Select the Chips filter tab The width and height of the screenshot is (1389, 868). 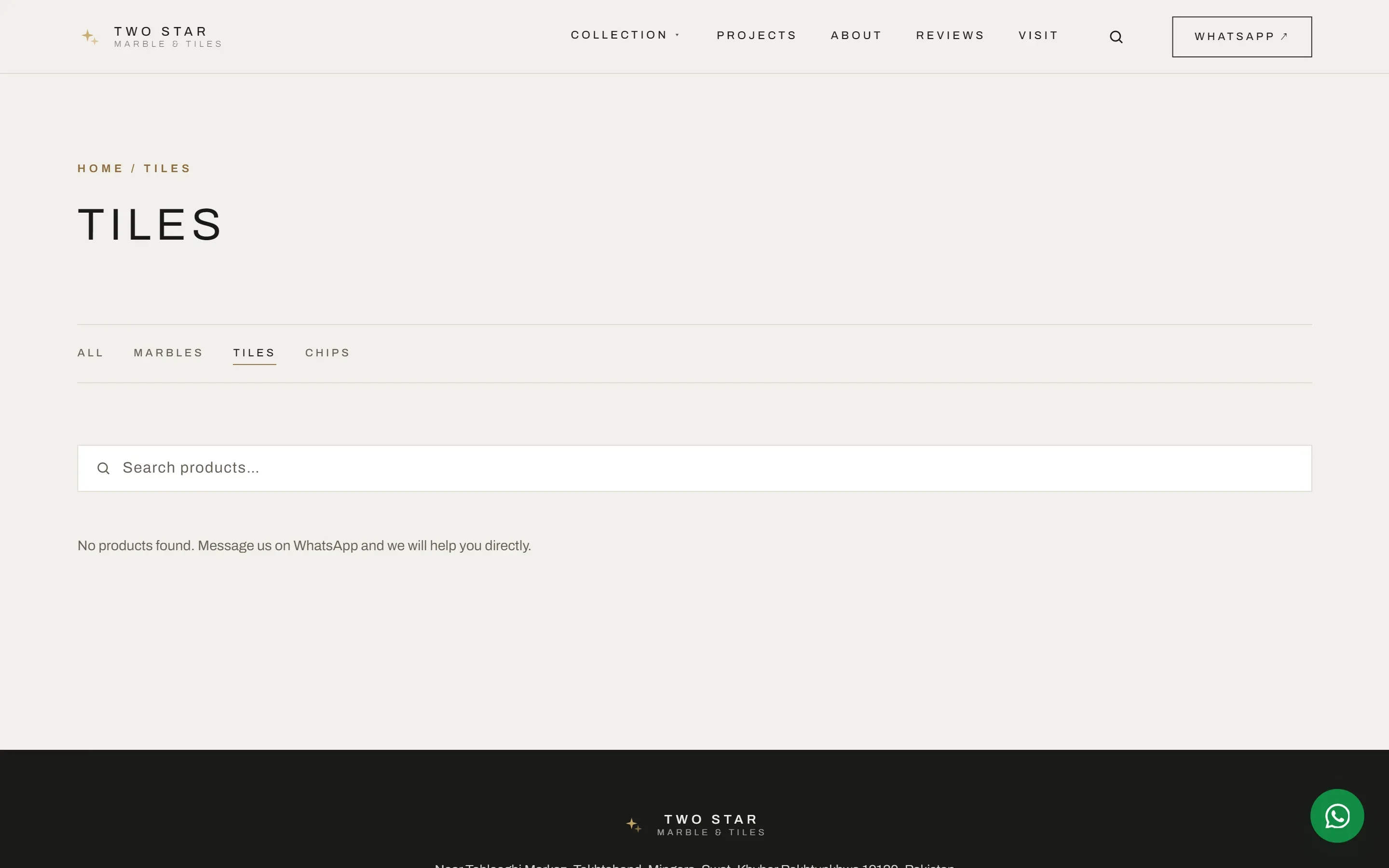[x=327, y=353]
